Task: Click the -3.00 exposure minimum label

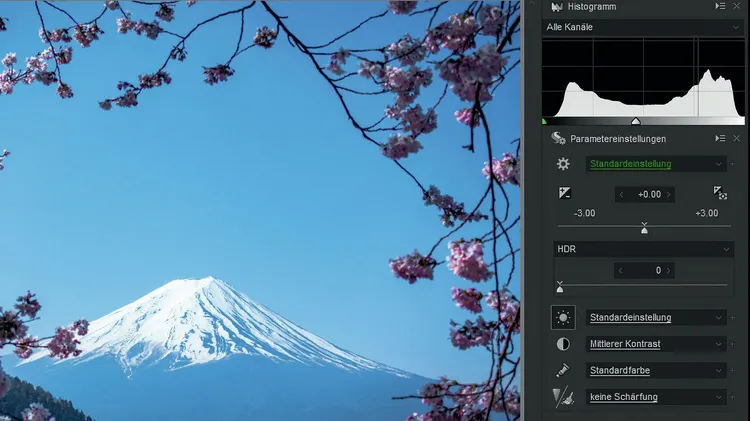Action: (585, 213)
